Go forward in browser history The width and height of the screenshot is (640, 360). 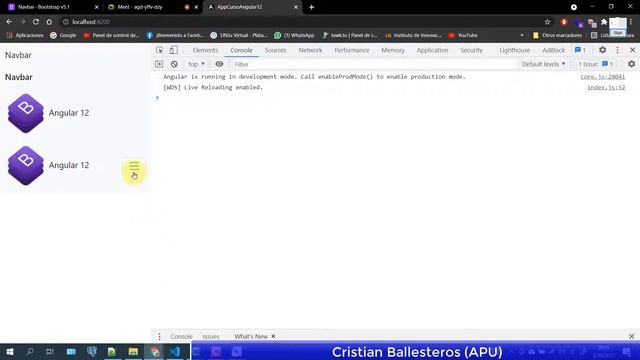click(22, 22)
